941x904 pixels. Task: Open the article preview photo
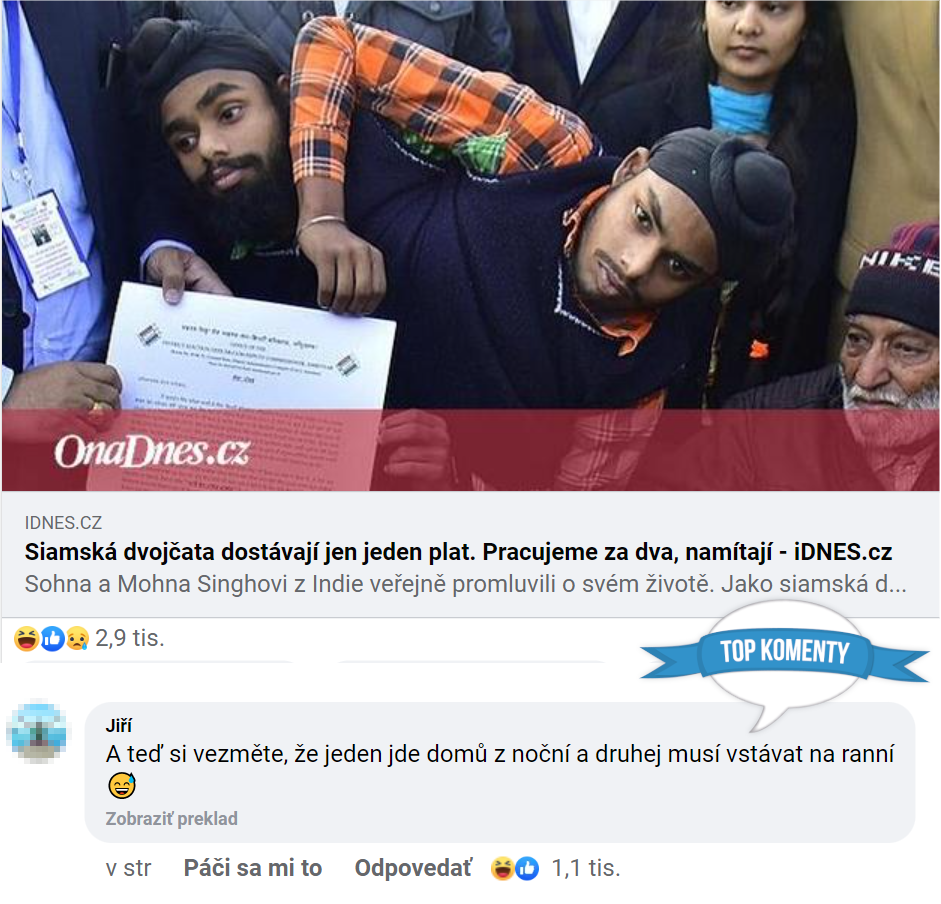pos(470,246)
